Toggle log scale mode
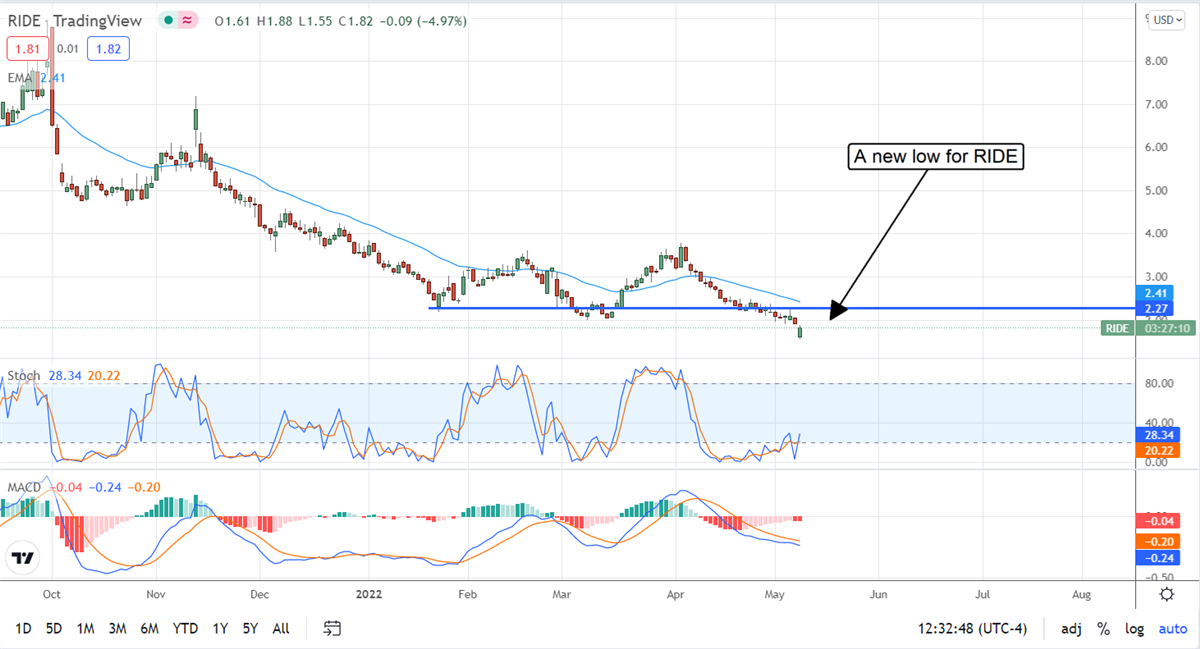Screen dimensions: 1200x649 [1135, 629]
